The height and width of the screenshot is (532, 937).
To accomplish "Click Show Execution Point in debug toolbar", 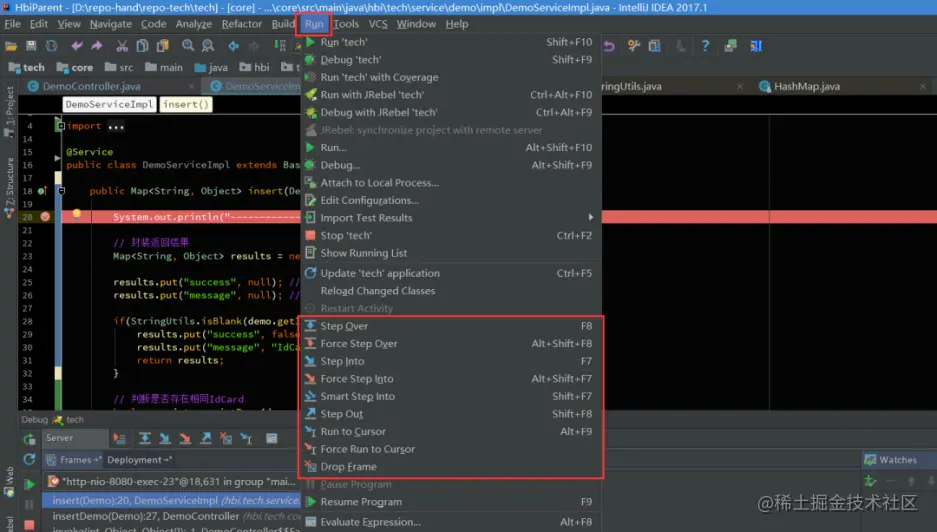I will pos(119,439).
